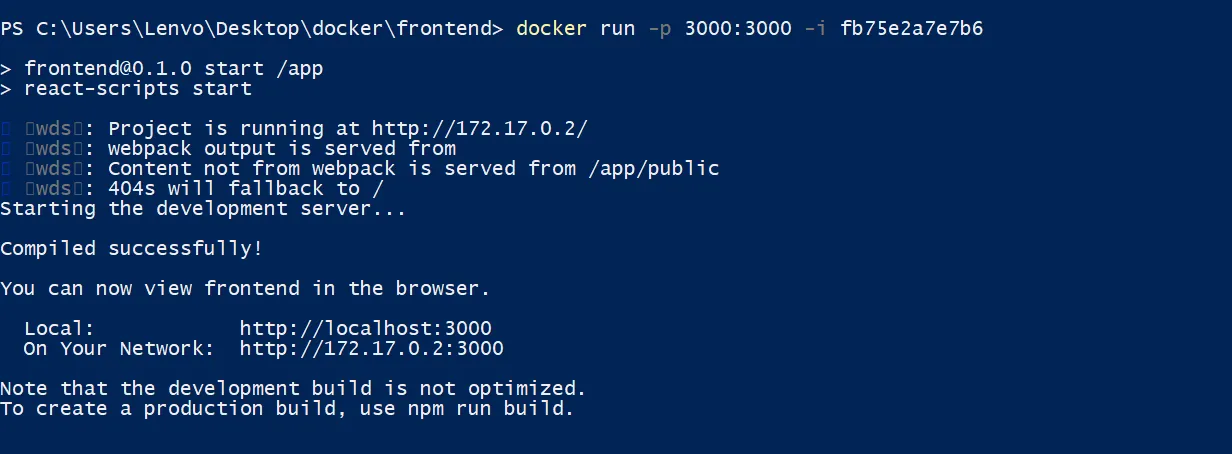1232x454 pixels.
Task: Click the 404s will fallback to / line
Action: coord(245,188)
